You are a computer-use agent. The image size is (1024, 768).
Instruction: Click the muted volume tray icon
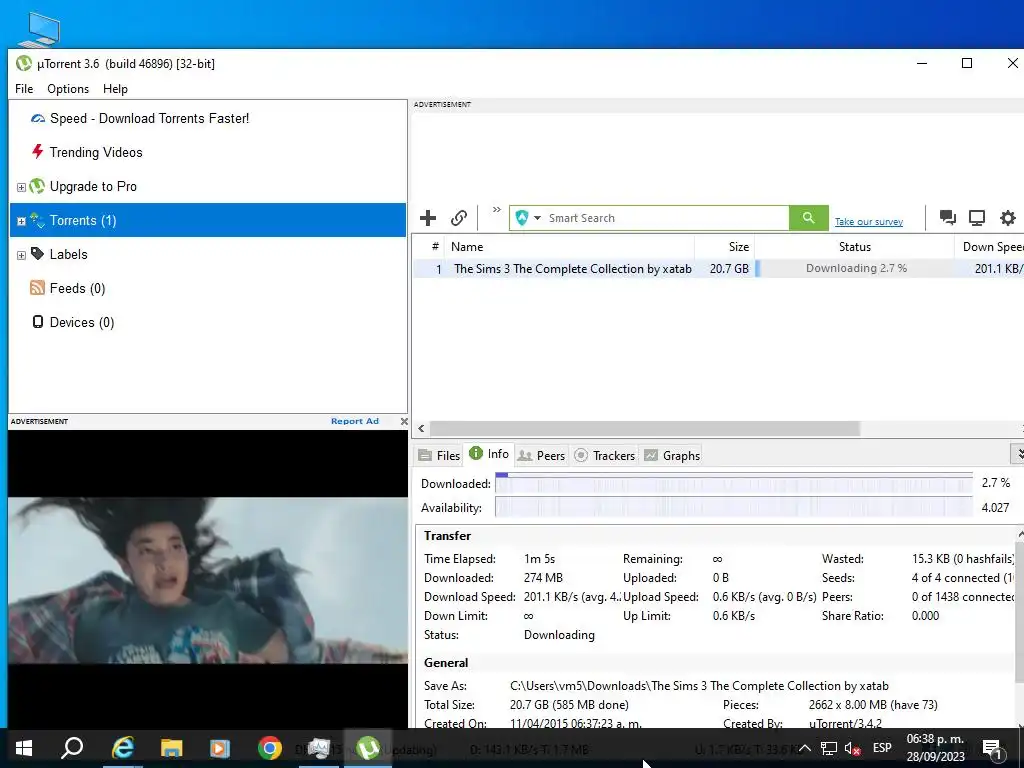coord(852,748)
